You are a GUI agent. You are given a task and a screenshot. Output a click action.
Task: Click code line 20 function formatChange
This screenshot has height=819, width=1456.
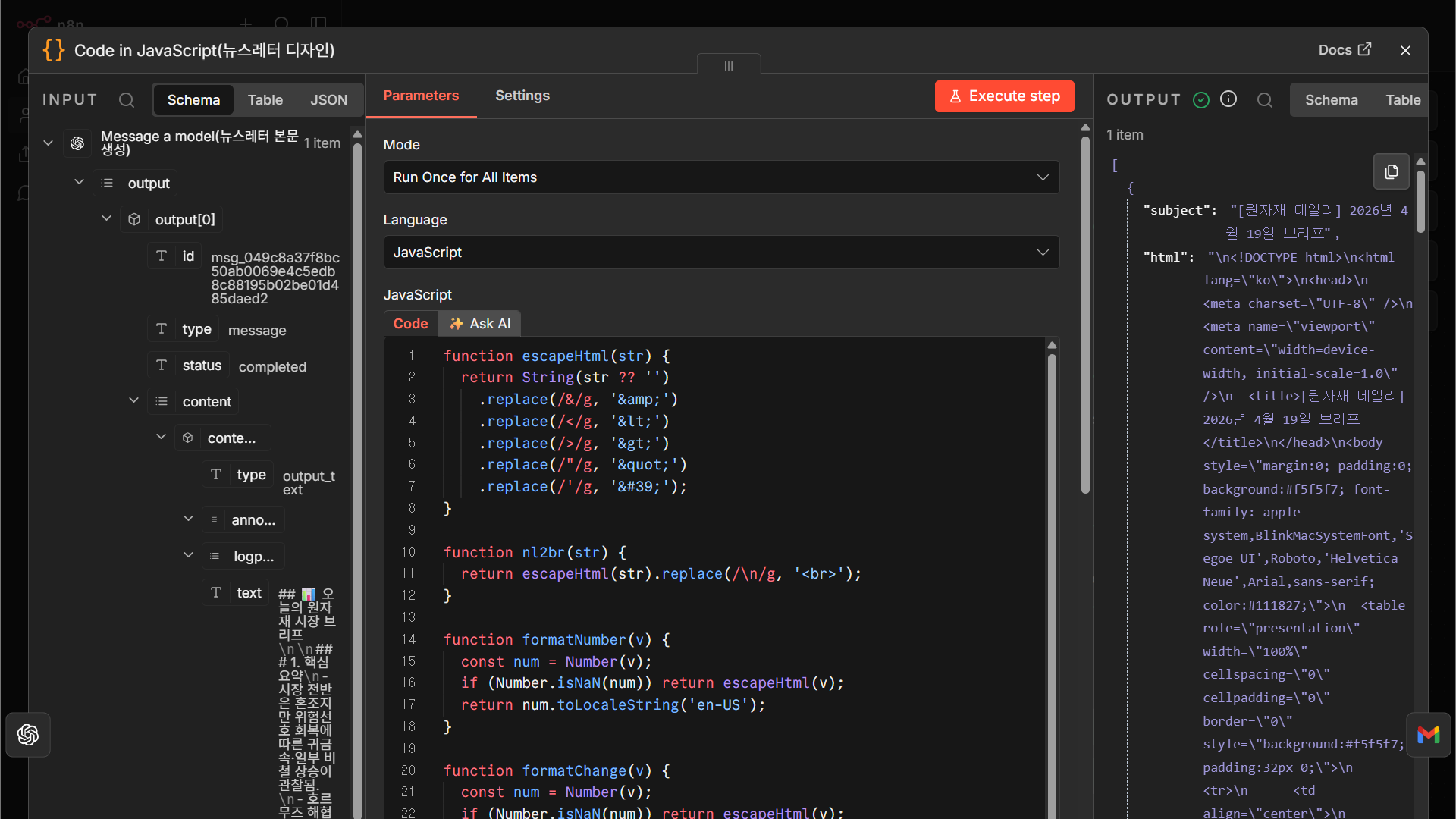(x=557, y=770)
